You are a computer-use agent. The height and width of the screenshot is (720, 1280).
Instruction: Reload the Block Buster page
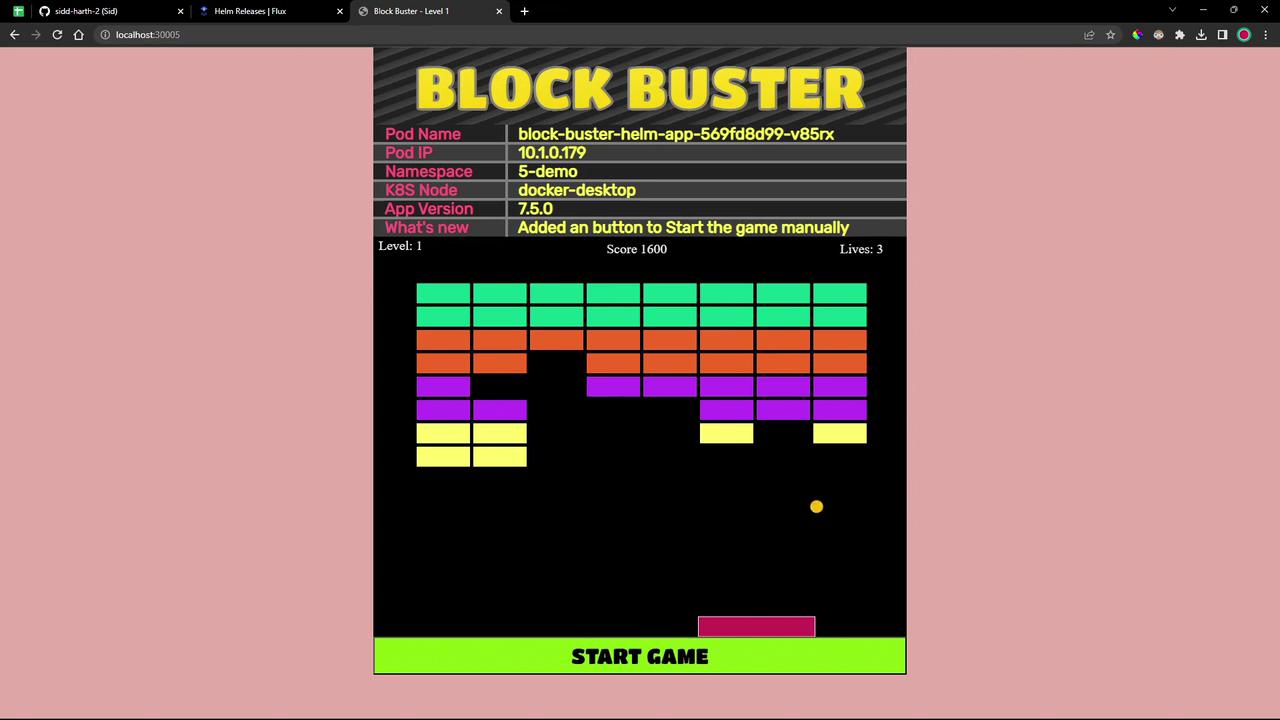tap(57, 35)
